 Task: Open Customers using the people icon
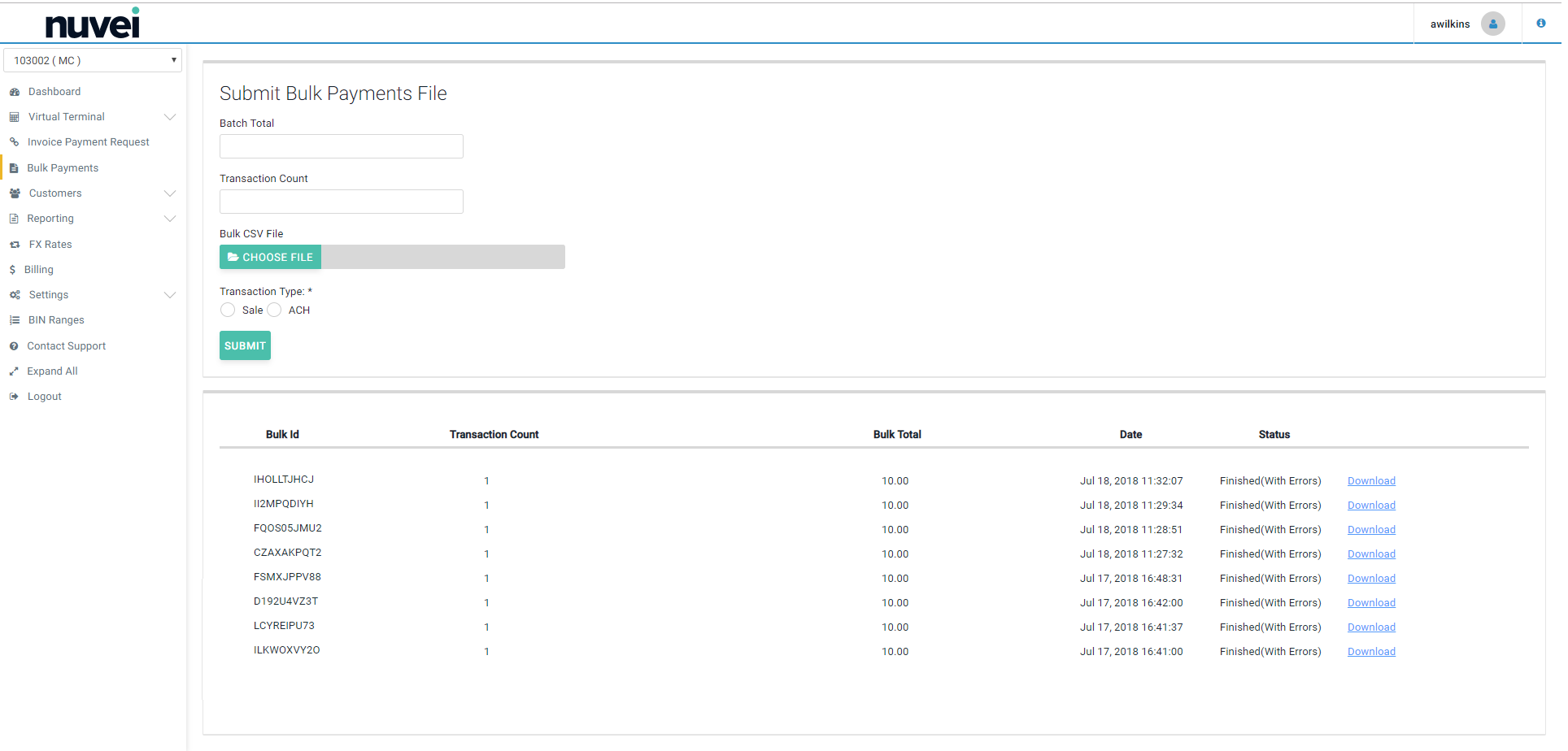[14, 193]
